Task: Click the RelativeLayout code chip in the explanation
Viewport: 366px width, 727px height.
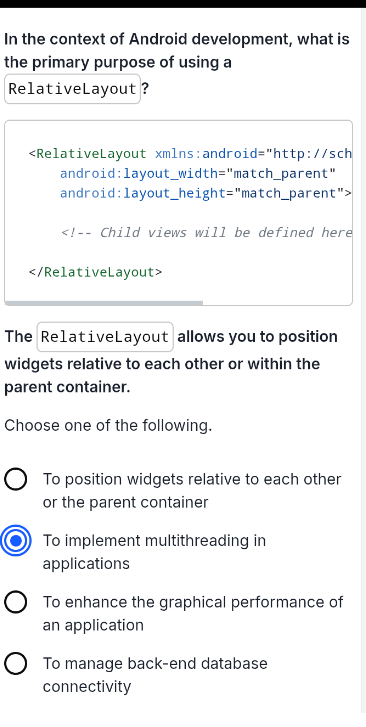Action: [105, 337]
